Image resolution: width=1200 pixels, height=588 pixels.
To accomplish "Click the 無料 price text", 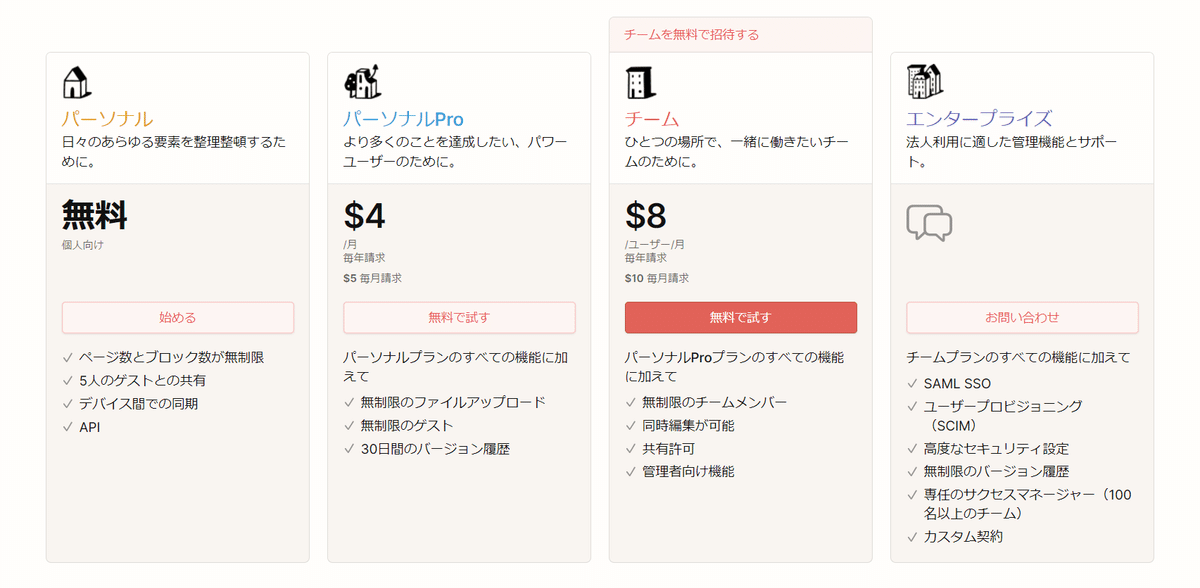I will (x=94, y=215).
